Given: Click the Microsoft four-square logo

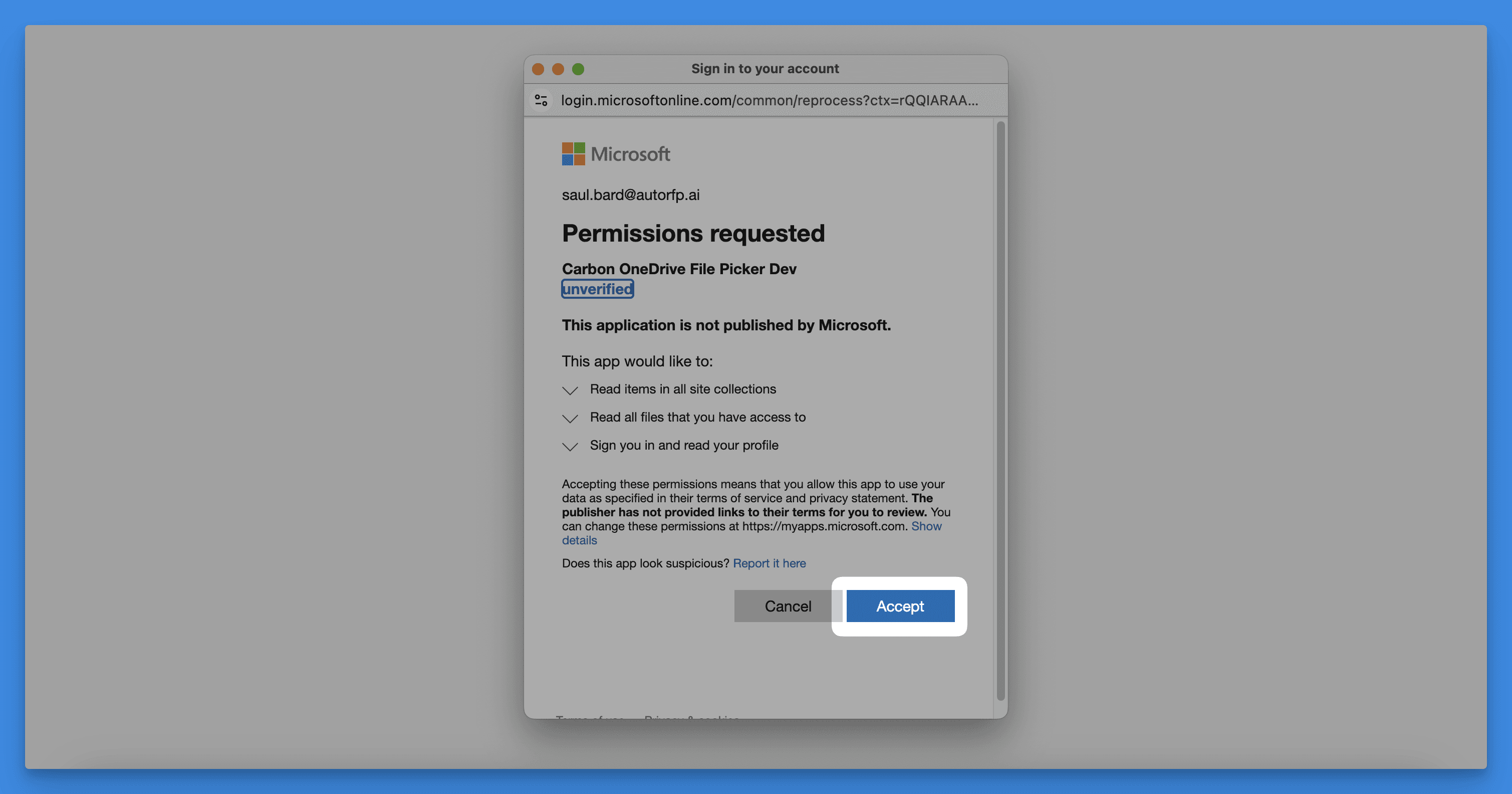Looking at the screenshot, I should tap(573, 154).
